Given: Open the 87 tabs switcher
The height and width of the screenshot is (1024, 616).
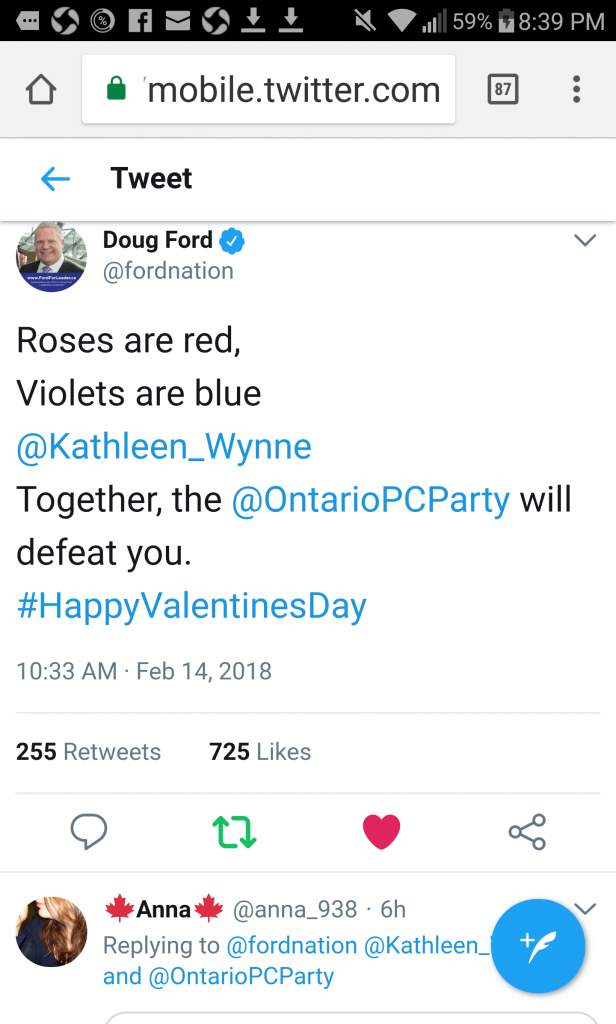Looking at the screenshot, I should pos(503,89).
